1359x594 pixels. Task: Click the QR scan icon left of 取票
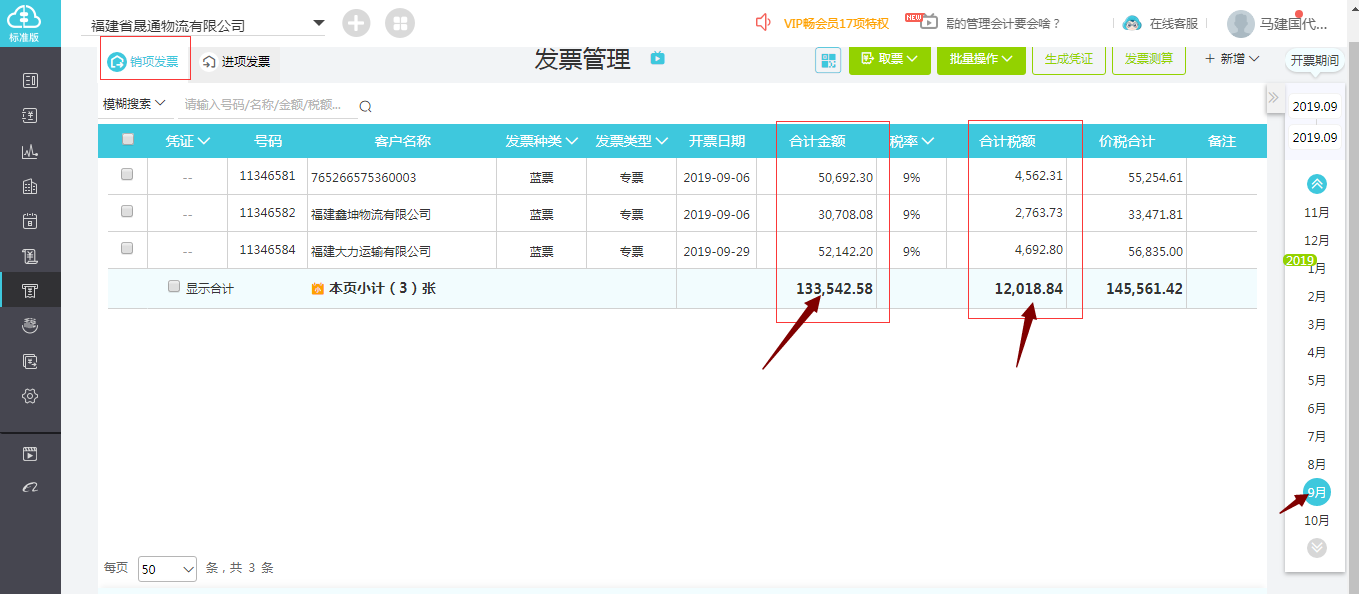coord(828,61)
